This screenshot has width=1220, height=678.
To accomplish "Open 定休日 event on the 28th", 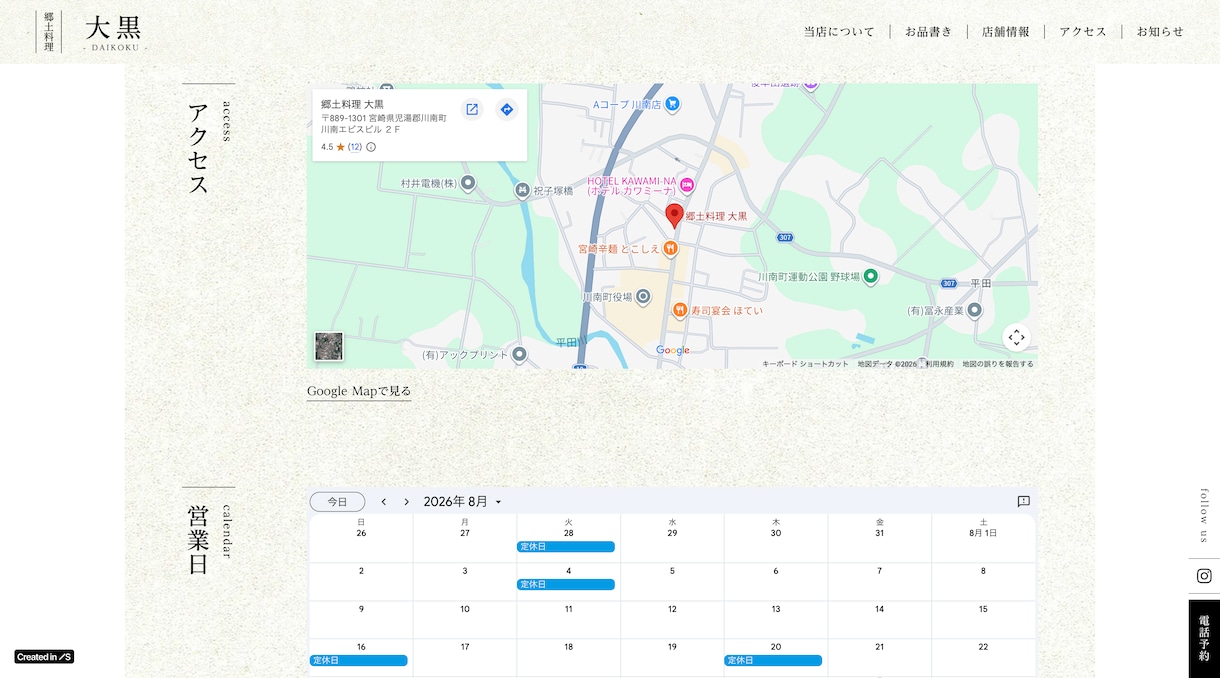I will (x=566, y=547).
